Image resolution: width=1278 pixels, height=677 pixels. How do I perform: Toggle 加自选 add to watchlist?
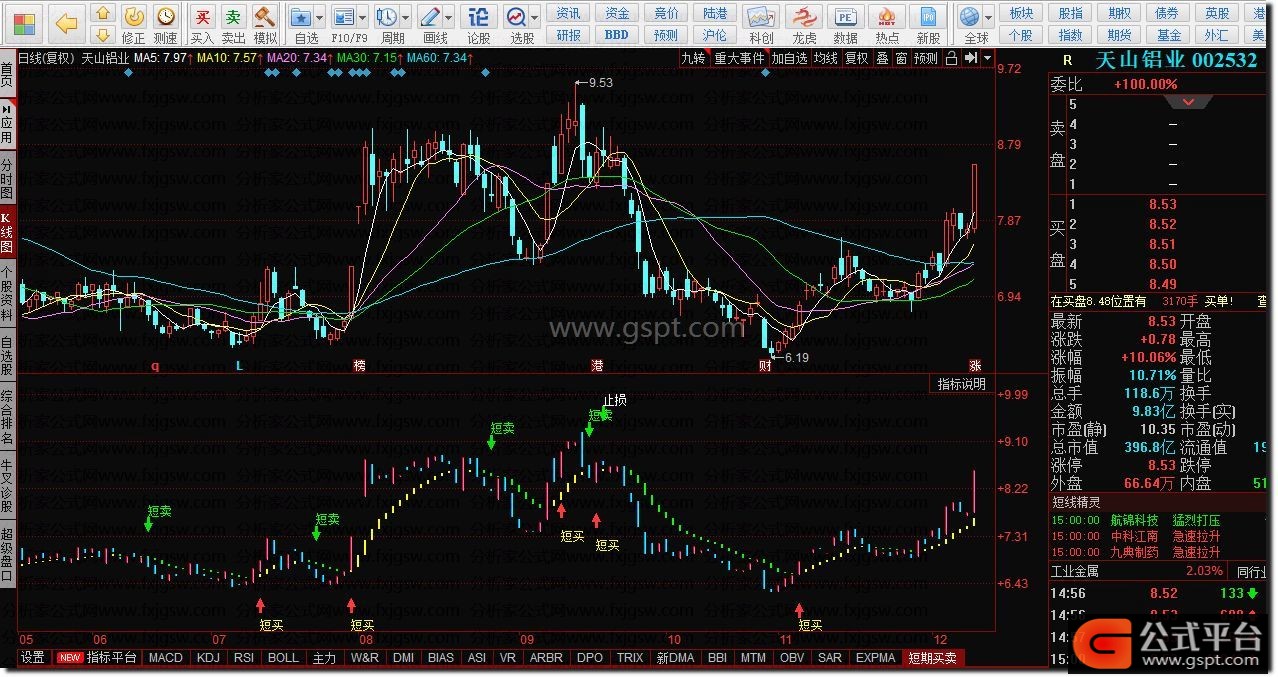789,58
